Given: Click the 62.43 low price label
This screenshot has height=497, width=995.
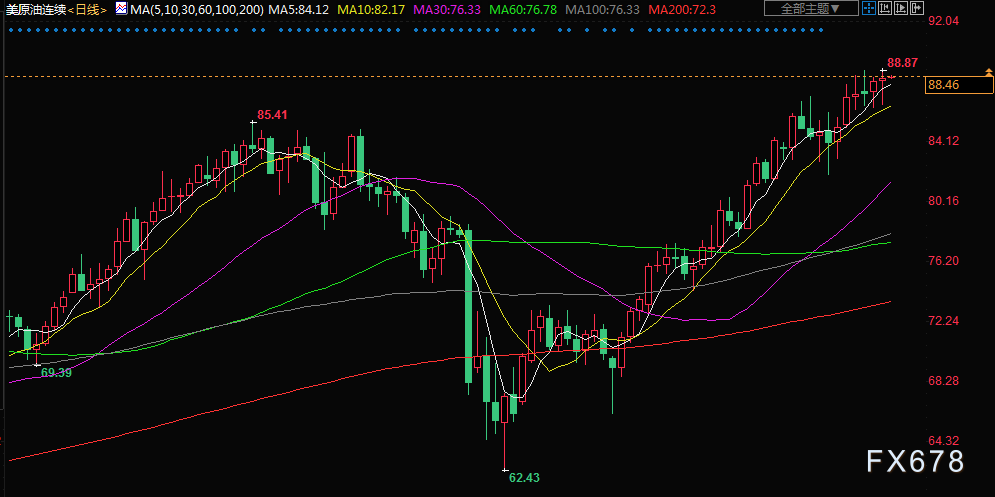Looking at the screenshot, I should pos(524,477).
